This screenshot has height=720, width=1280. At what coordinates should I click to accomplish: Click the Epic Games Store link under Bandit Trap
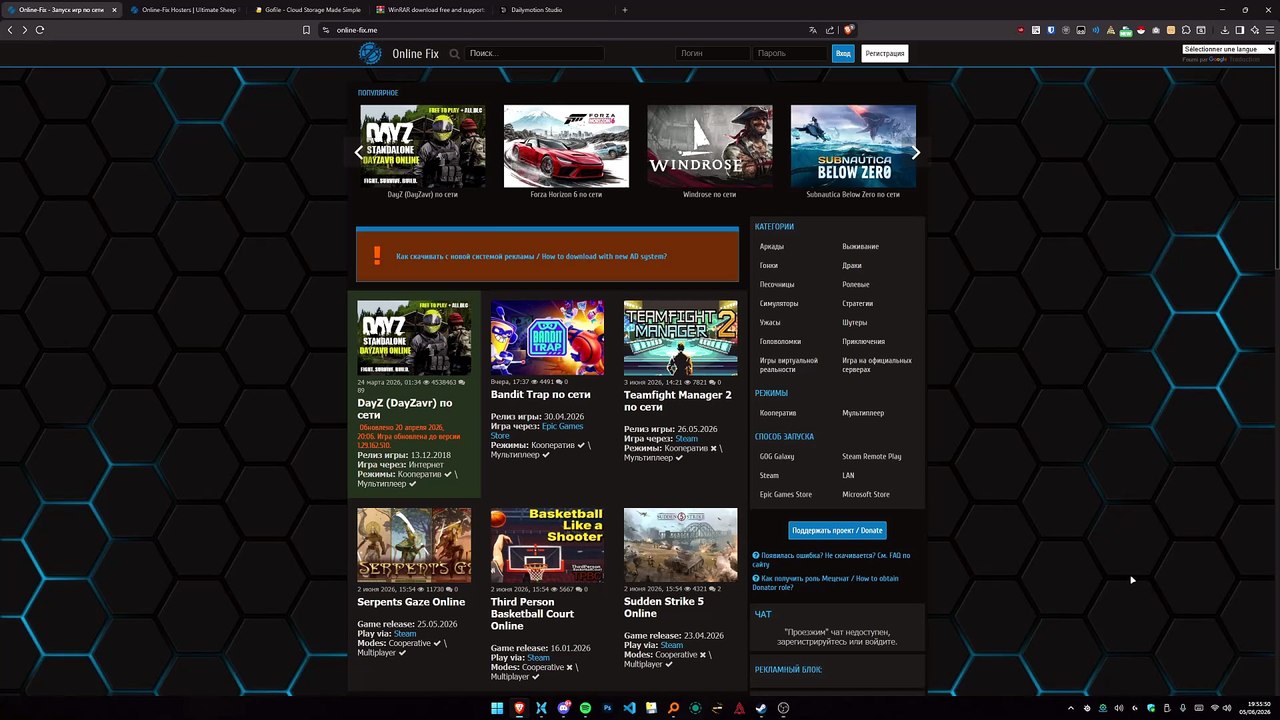coord(537,431)
